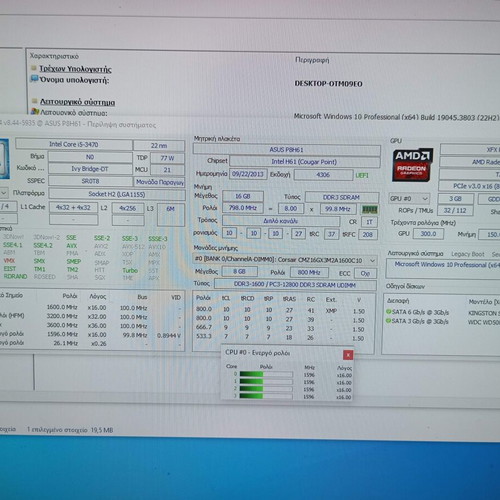Click the UEFI label

(x=362, y=175)
